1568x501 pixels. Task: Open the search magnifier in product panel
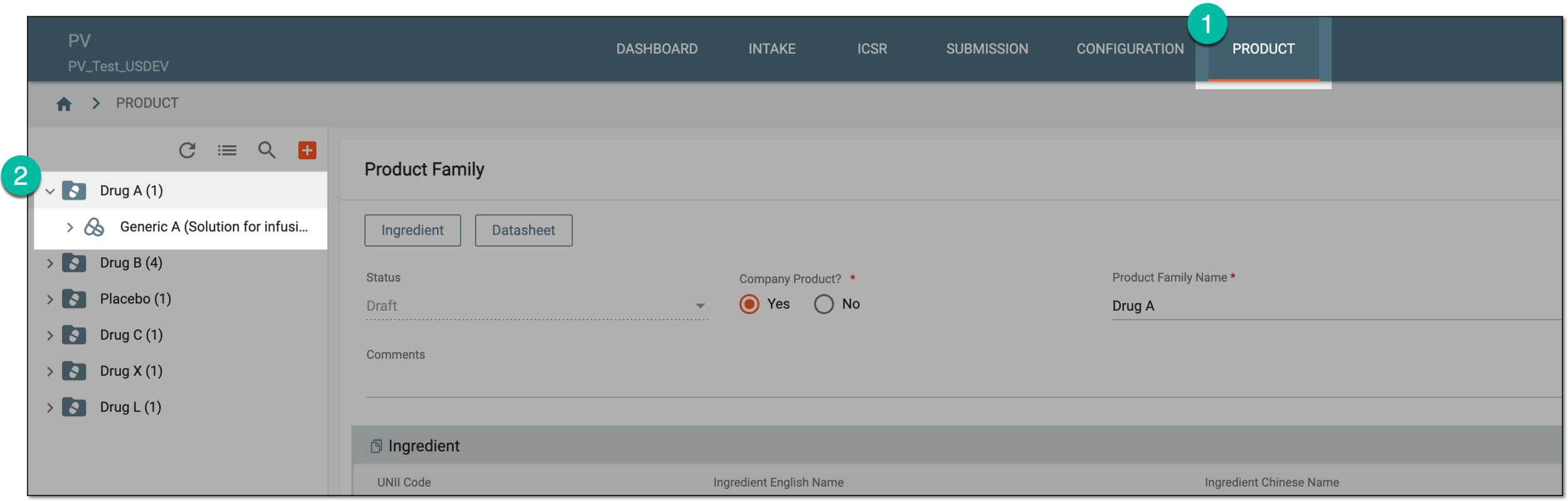tap(267, 150)
